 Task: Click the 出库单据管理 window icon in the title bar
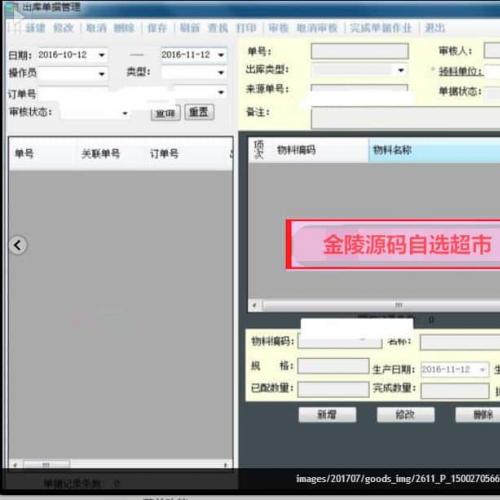(x=11, y=8)
